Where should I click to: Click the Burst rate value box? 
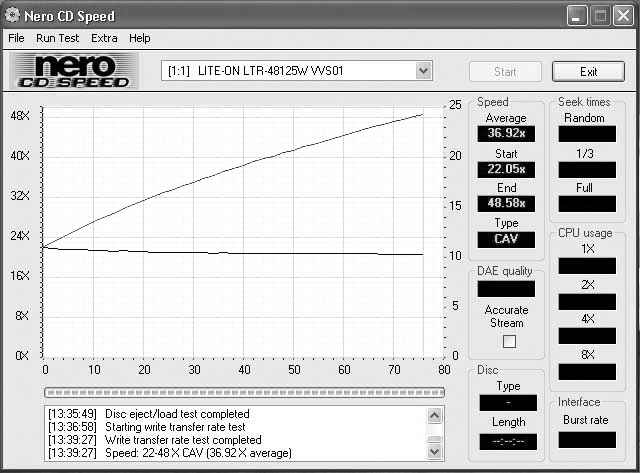click(587, 440)
